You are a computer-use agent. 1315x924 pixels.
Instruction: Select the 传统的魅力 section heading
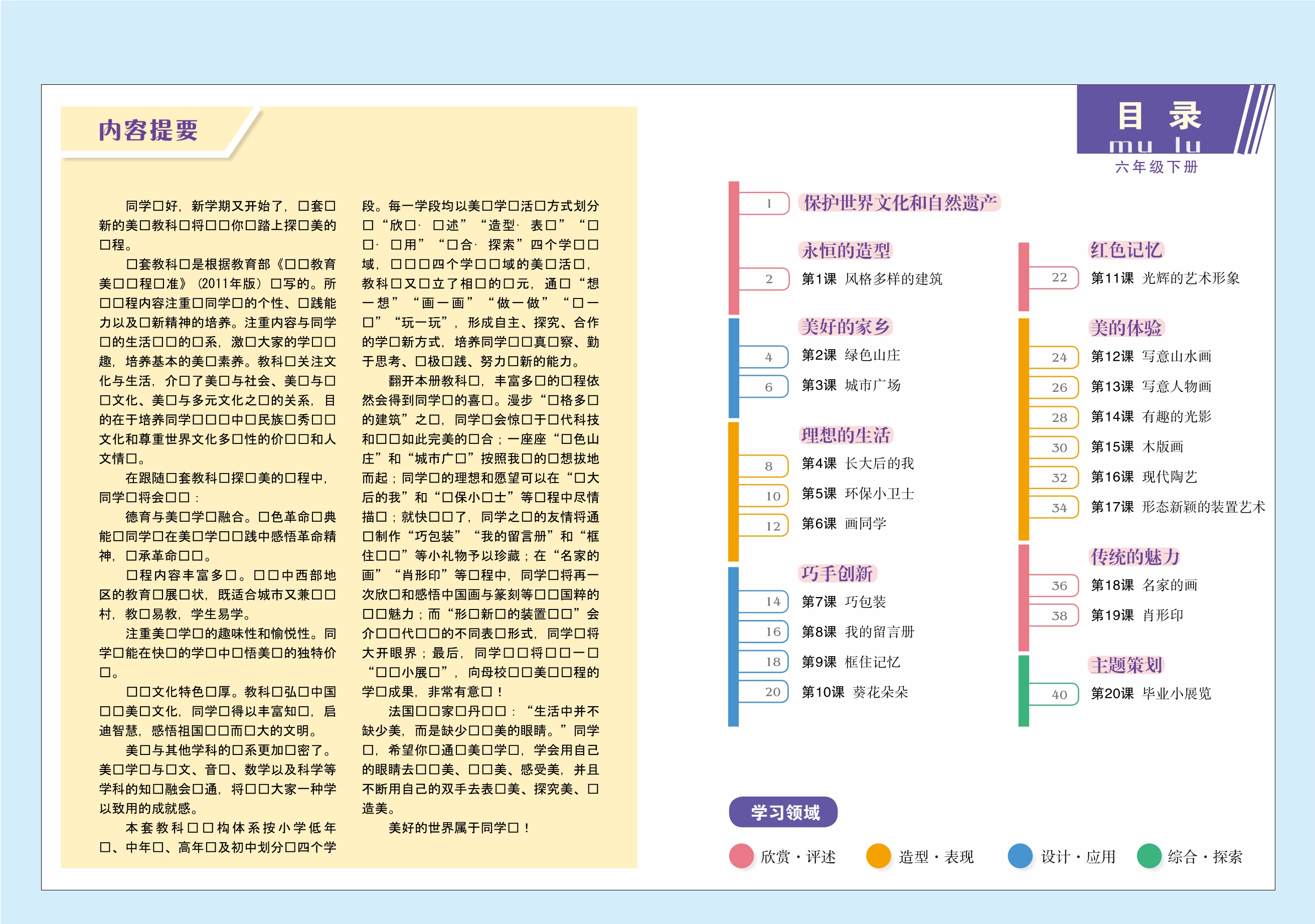pyautogui.click(x=1134, y=556)
